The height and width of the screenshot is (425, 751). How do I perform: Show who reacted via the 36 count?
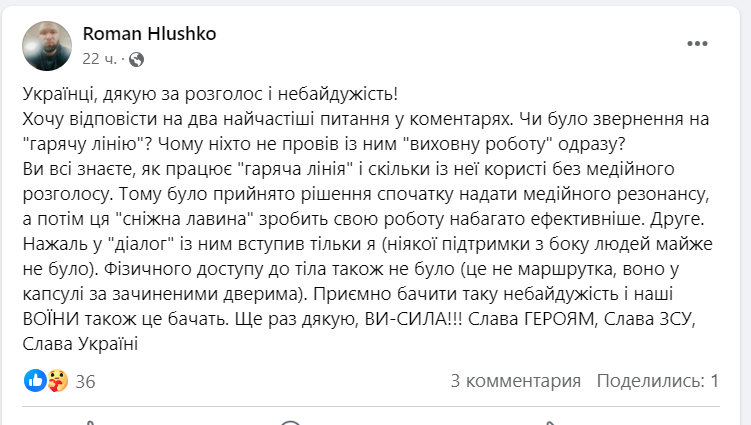[85, 381]
